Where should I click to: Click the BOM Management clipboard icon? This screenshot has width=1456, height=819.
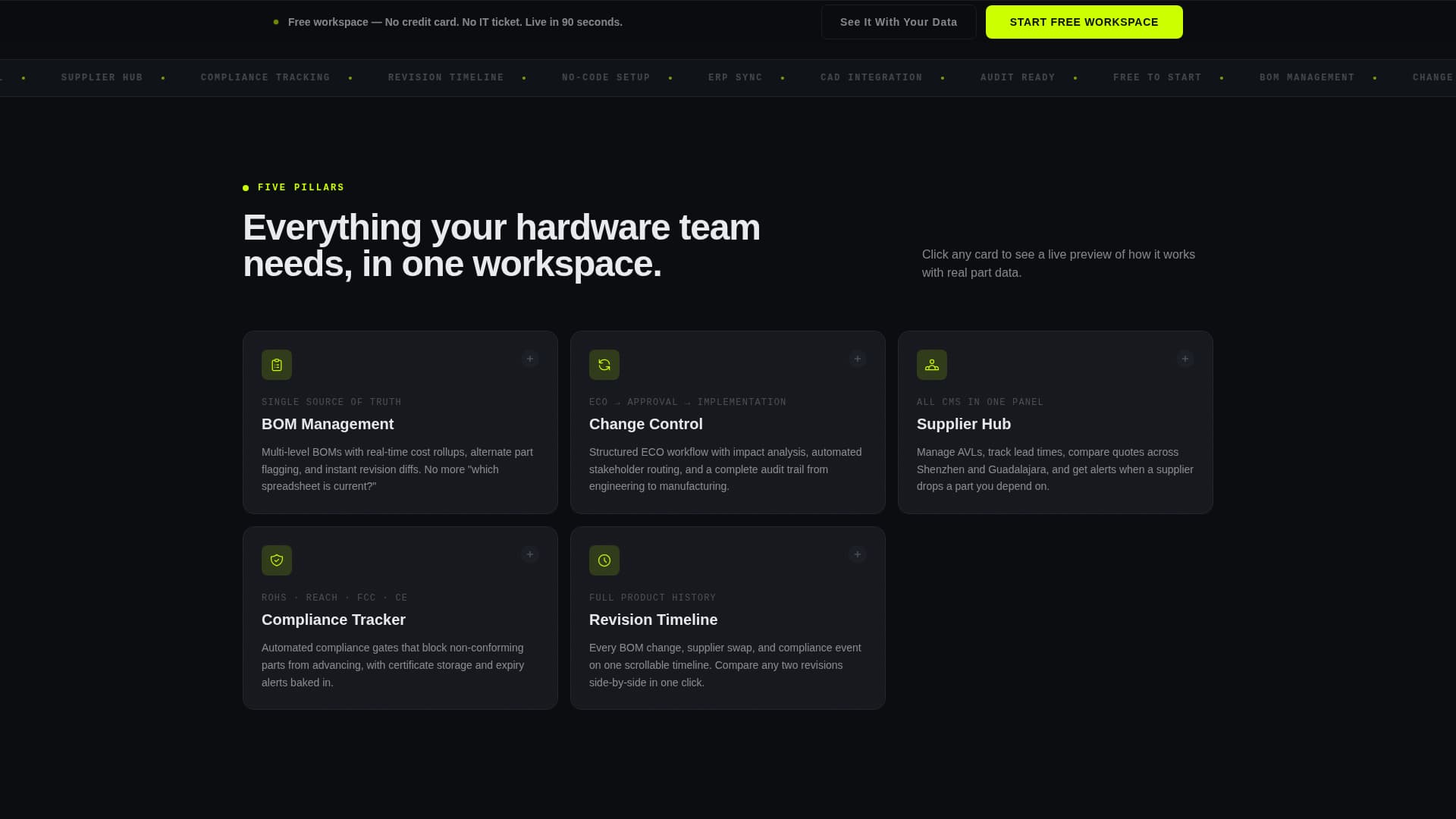277,365
